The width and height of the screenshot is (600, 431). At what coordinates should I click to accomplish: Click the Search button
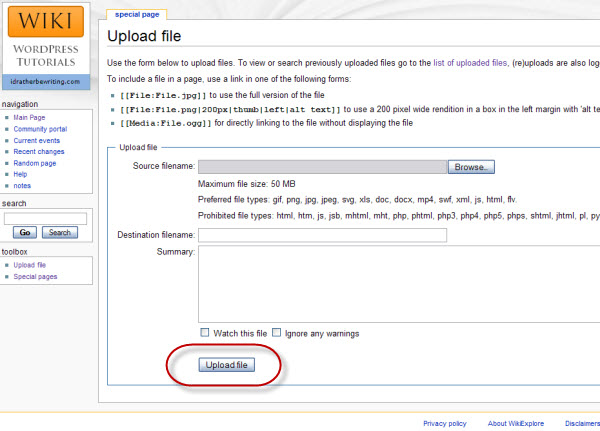pyautogui.click(x=60, y=232)
